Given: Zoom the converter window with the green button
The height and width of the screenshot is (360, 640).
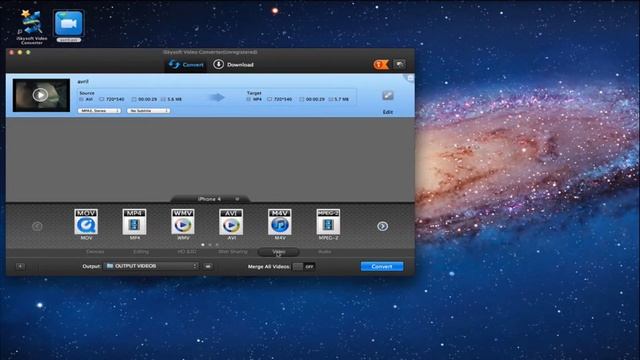Looking at the screenshot, I should (28, 52).
